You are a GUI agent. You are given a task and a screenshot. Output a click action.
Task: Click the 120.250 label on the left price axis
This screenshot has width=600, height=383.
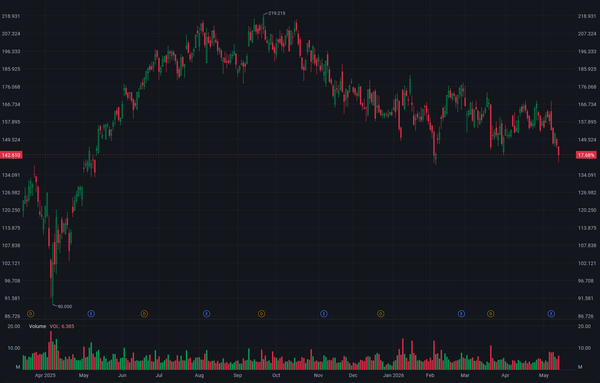[x=11, y=210]
